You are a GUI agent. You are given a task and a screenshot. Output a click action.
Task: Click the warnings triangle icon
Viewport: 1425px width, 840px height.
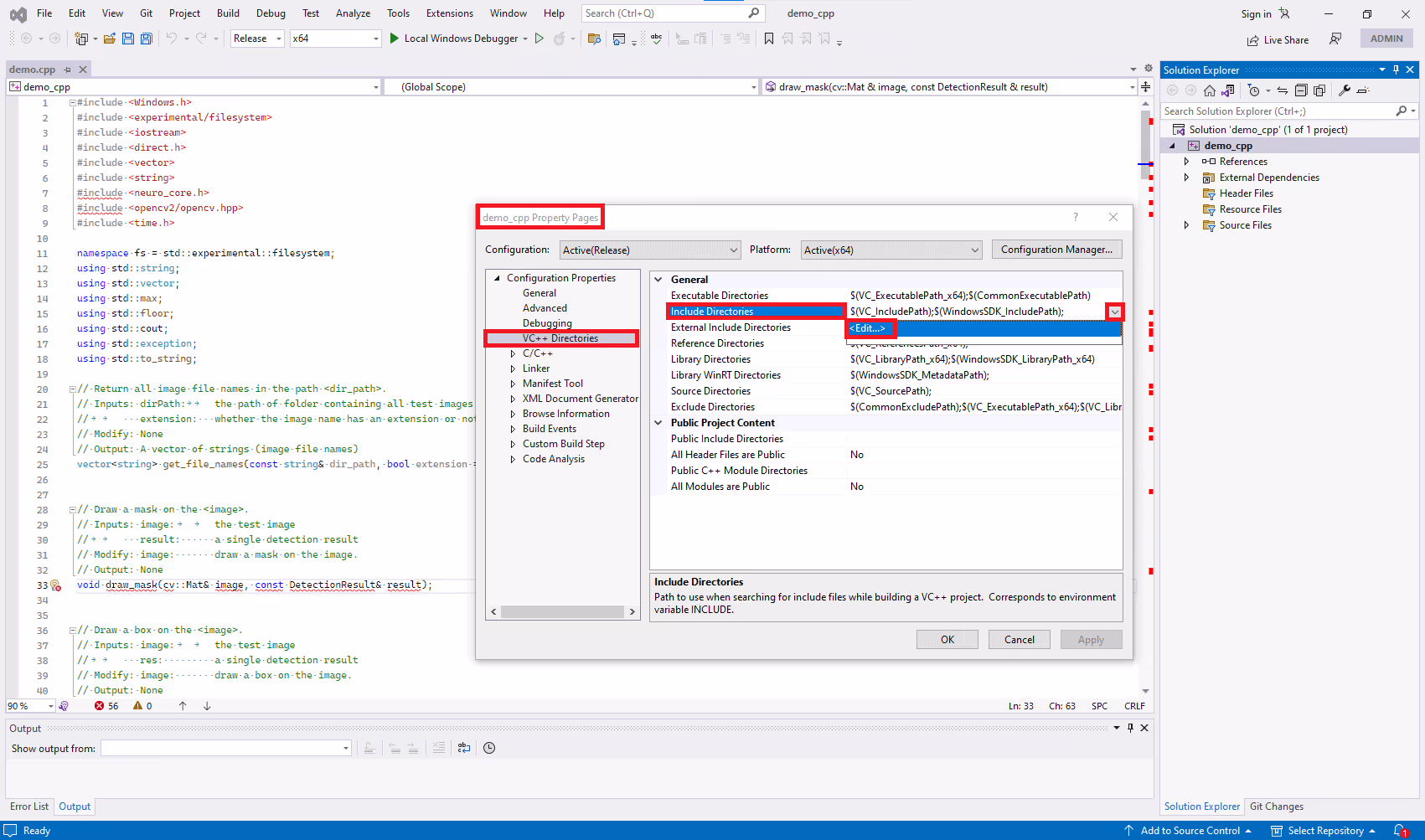tap(138, 706)
